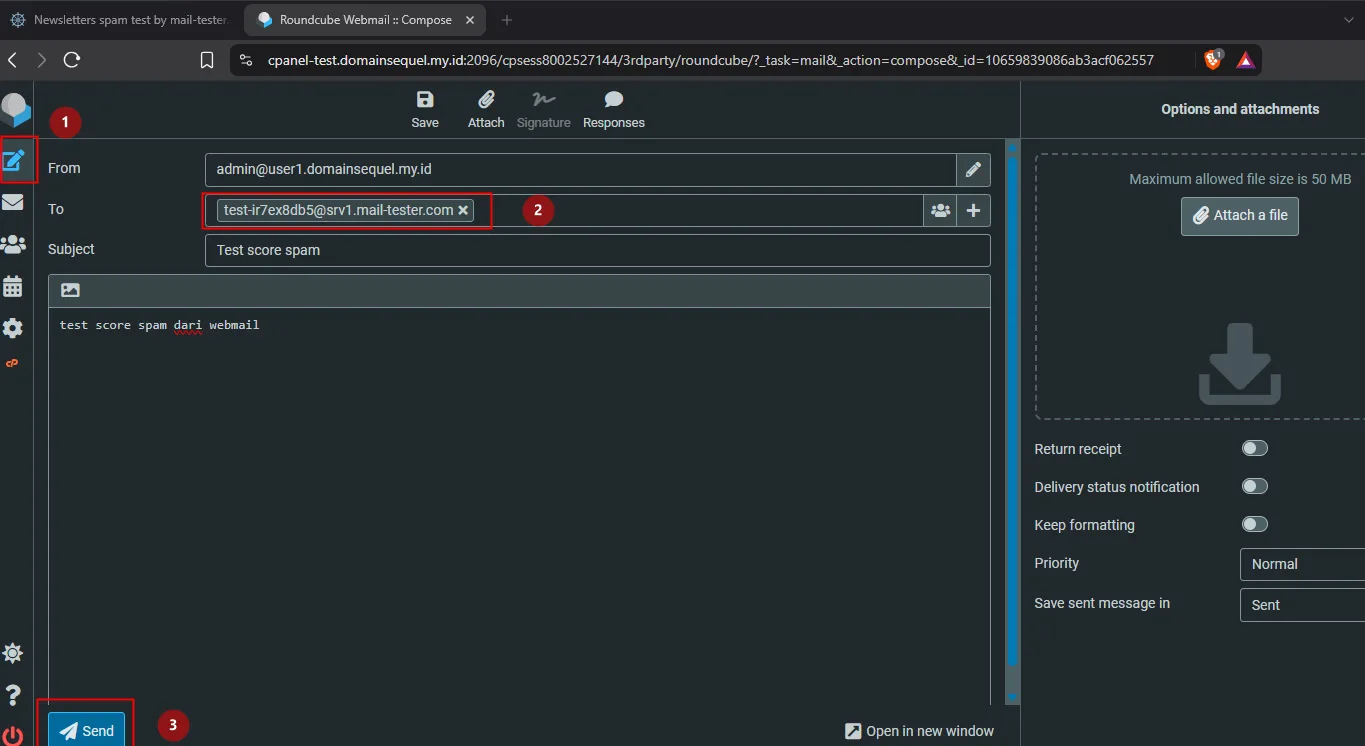This screenshot has height=746, width=1365.
Task: Click the Attach paperclip toolbar button
Action: click(486, 110)
